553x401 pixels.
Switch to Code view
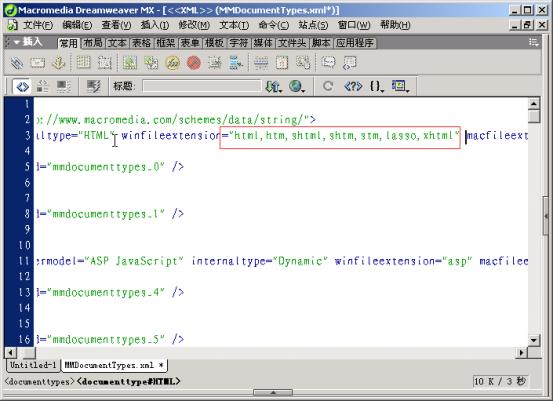coord(23,86)
